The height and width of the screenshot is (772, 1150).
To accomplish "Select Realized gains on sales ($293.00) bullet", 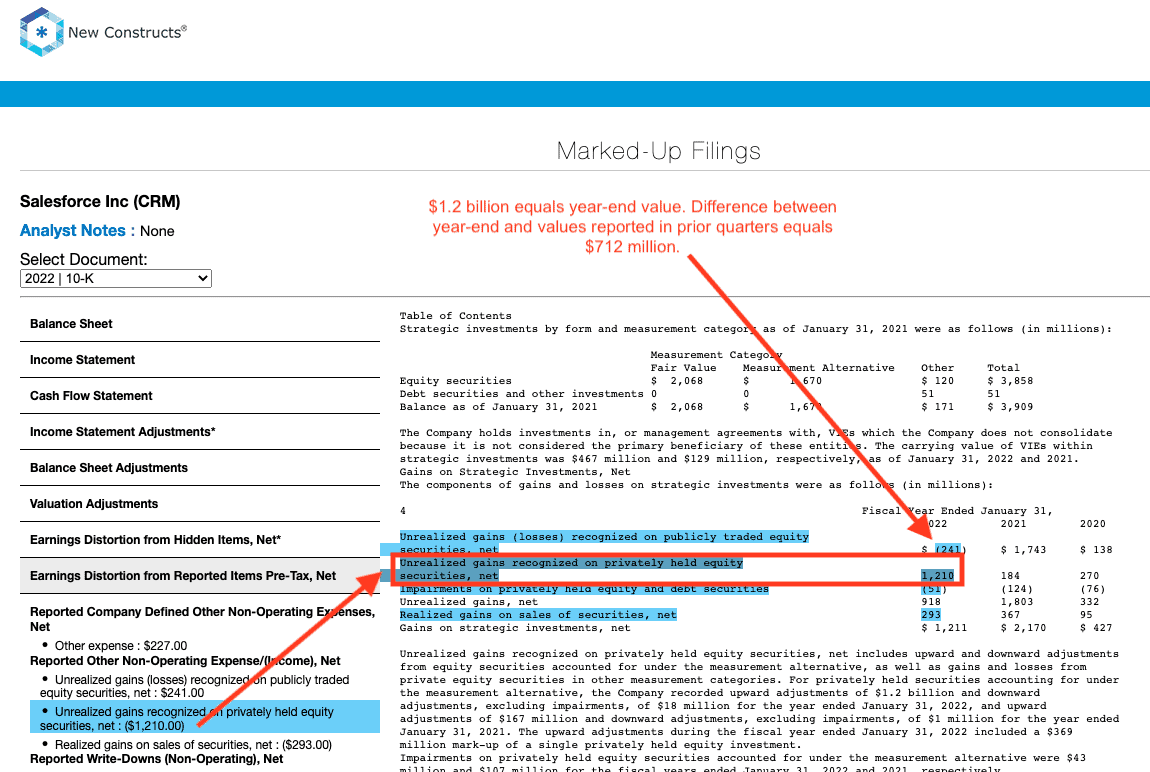I will [193, 745].
